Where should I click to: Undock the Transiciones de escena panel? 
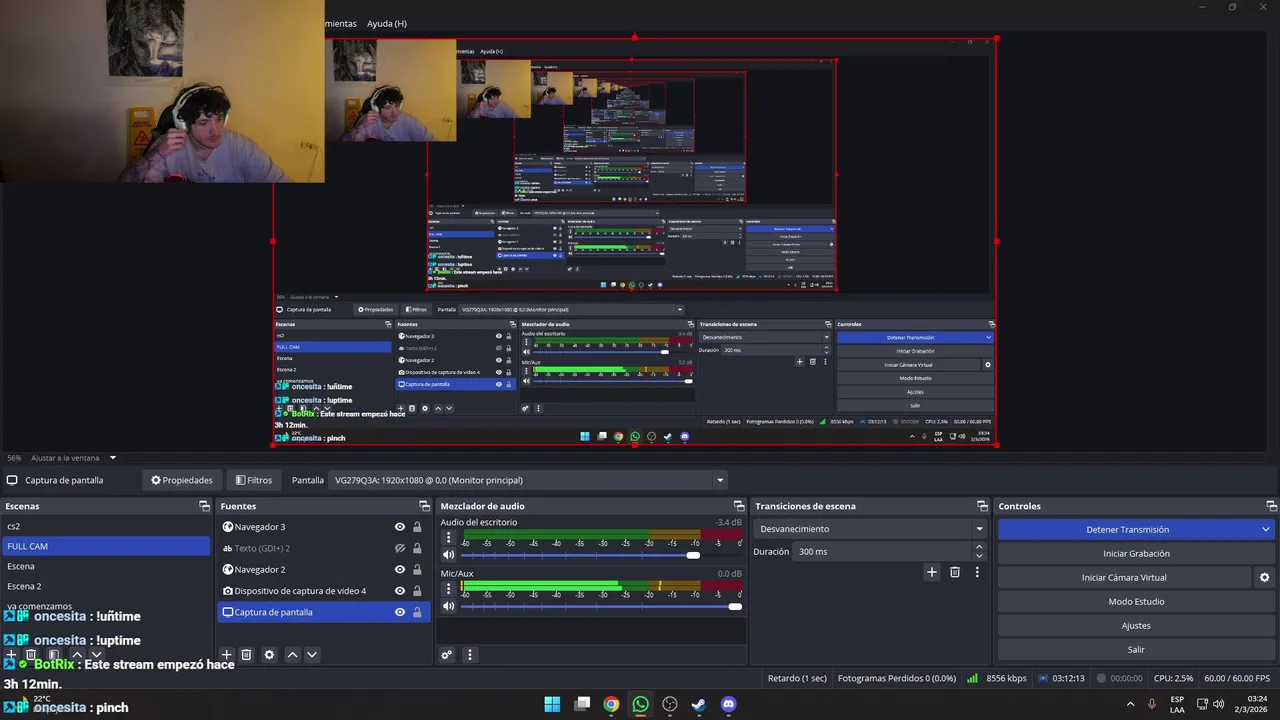pos(982,506)
